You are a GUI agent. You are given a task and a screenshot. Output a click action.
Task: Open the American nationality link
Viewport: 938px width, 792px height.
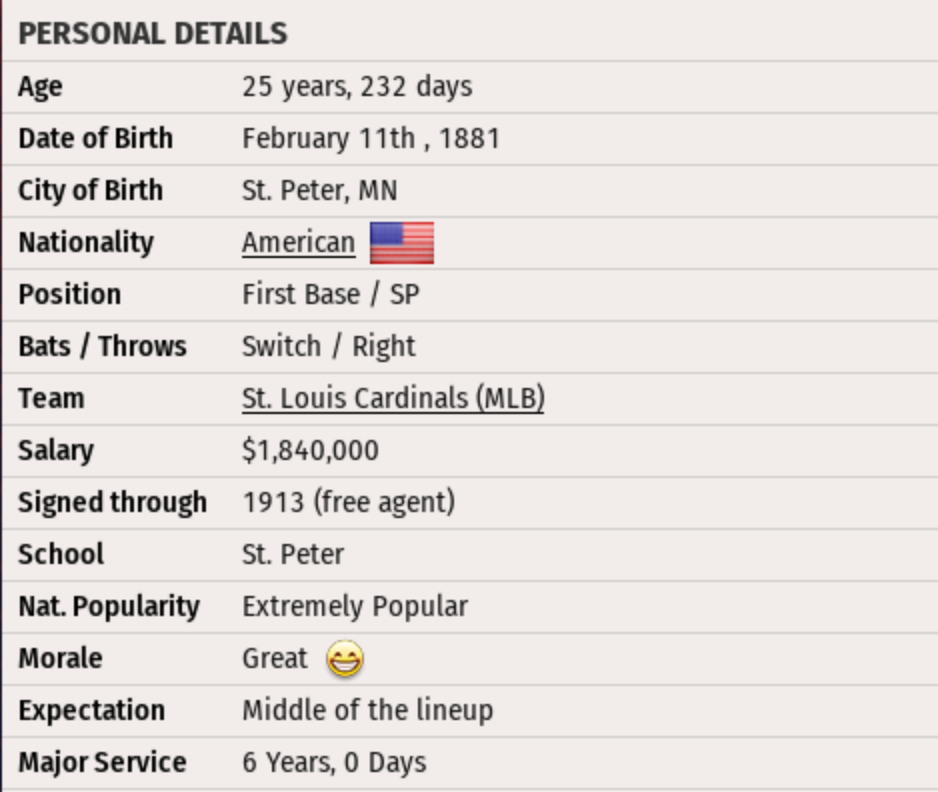point(298,243)
